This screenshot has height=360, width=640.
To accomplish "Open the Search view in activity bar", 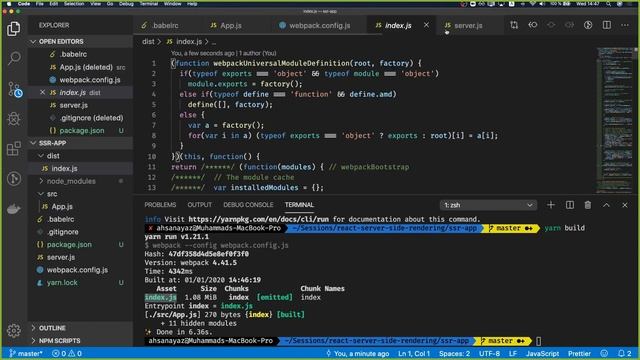I will (14, 58).
